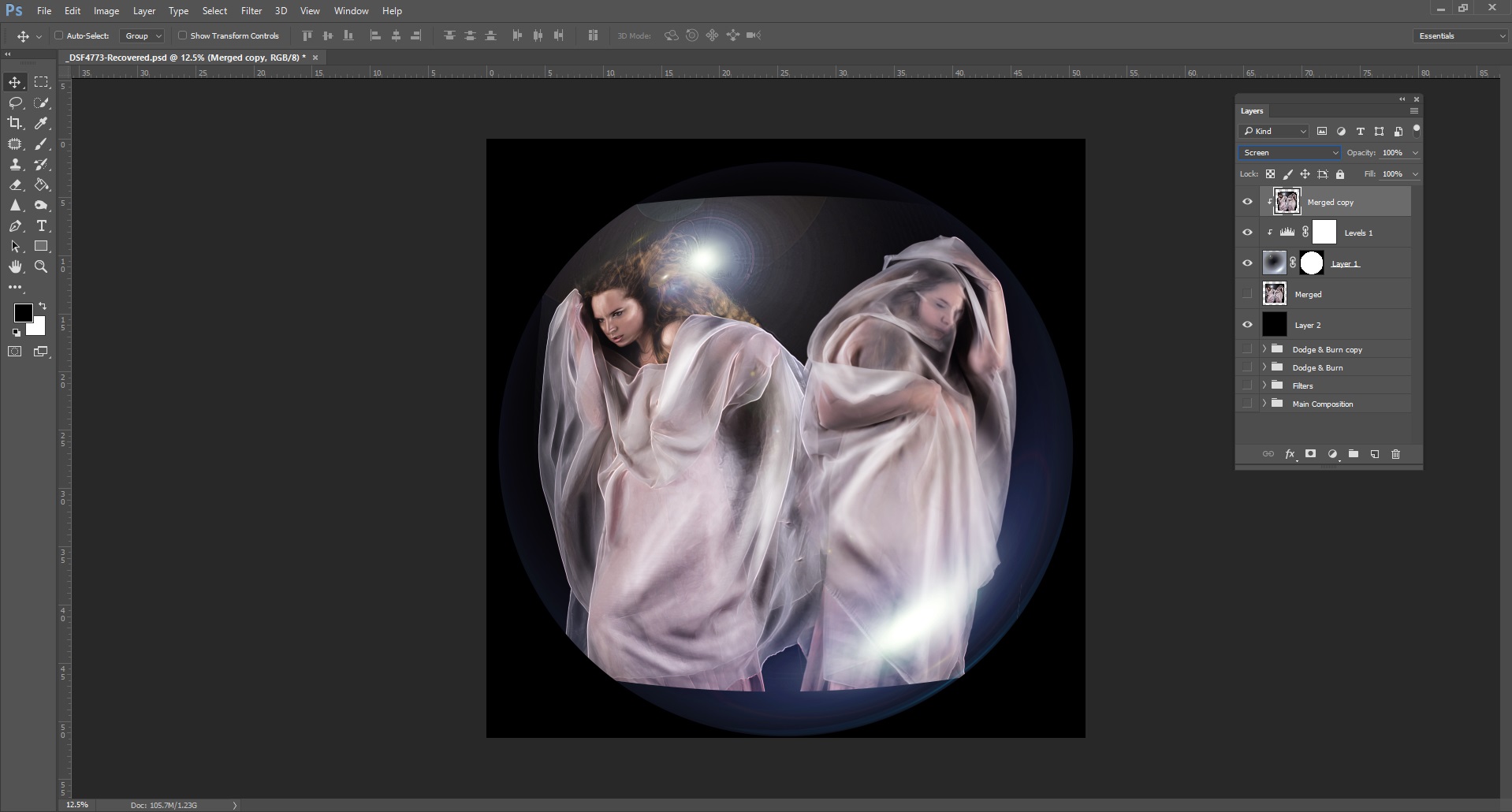
Task: Enable Show Transform Controls
Action: pos(181,35)
